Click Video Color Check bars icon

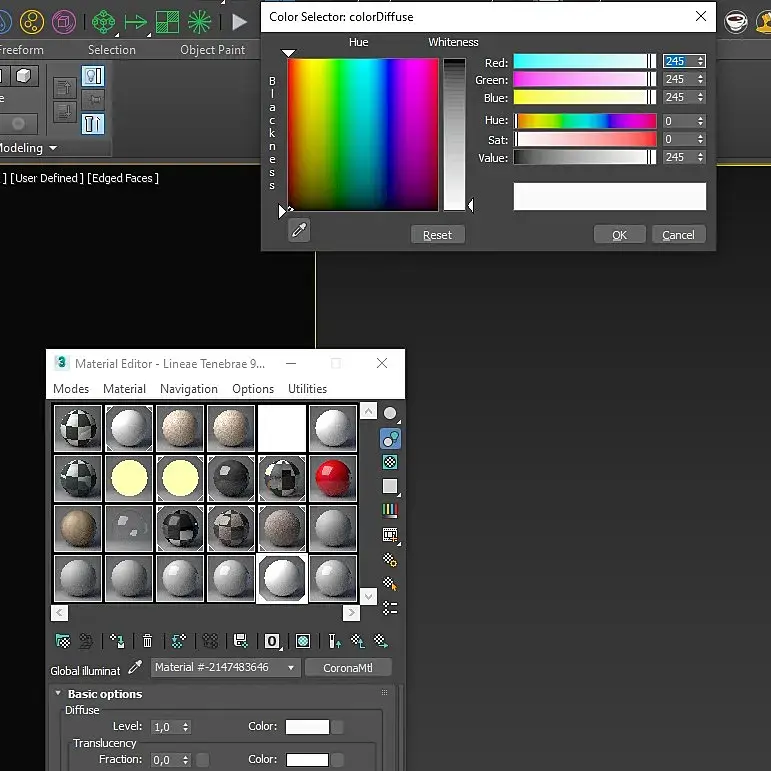(x=390, y=510)
